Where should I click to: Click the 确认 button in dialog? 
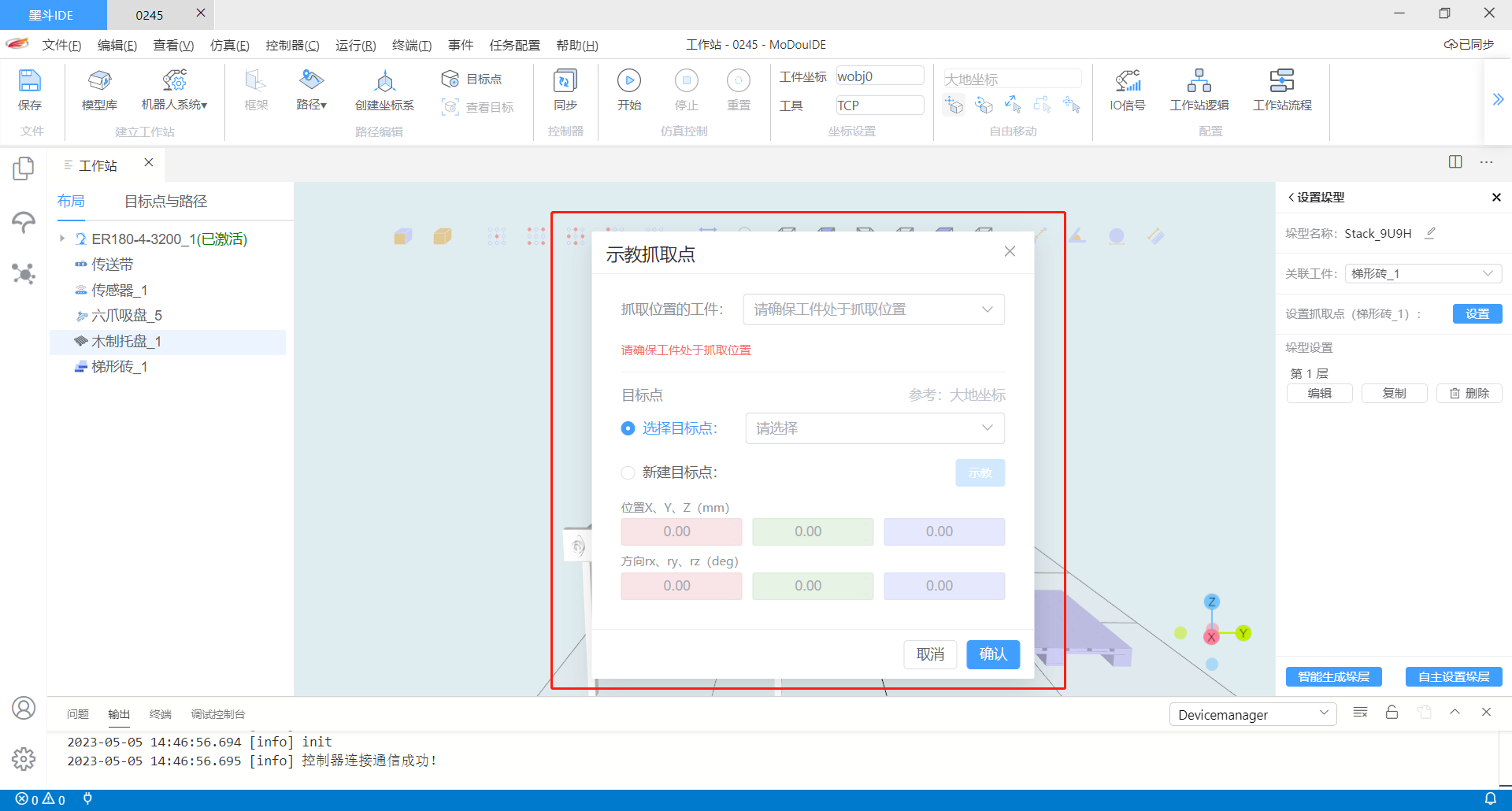992,654
